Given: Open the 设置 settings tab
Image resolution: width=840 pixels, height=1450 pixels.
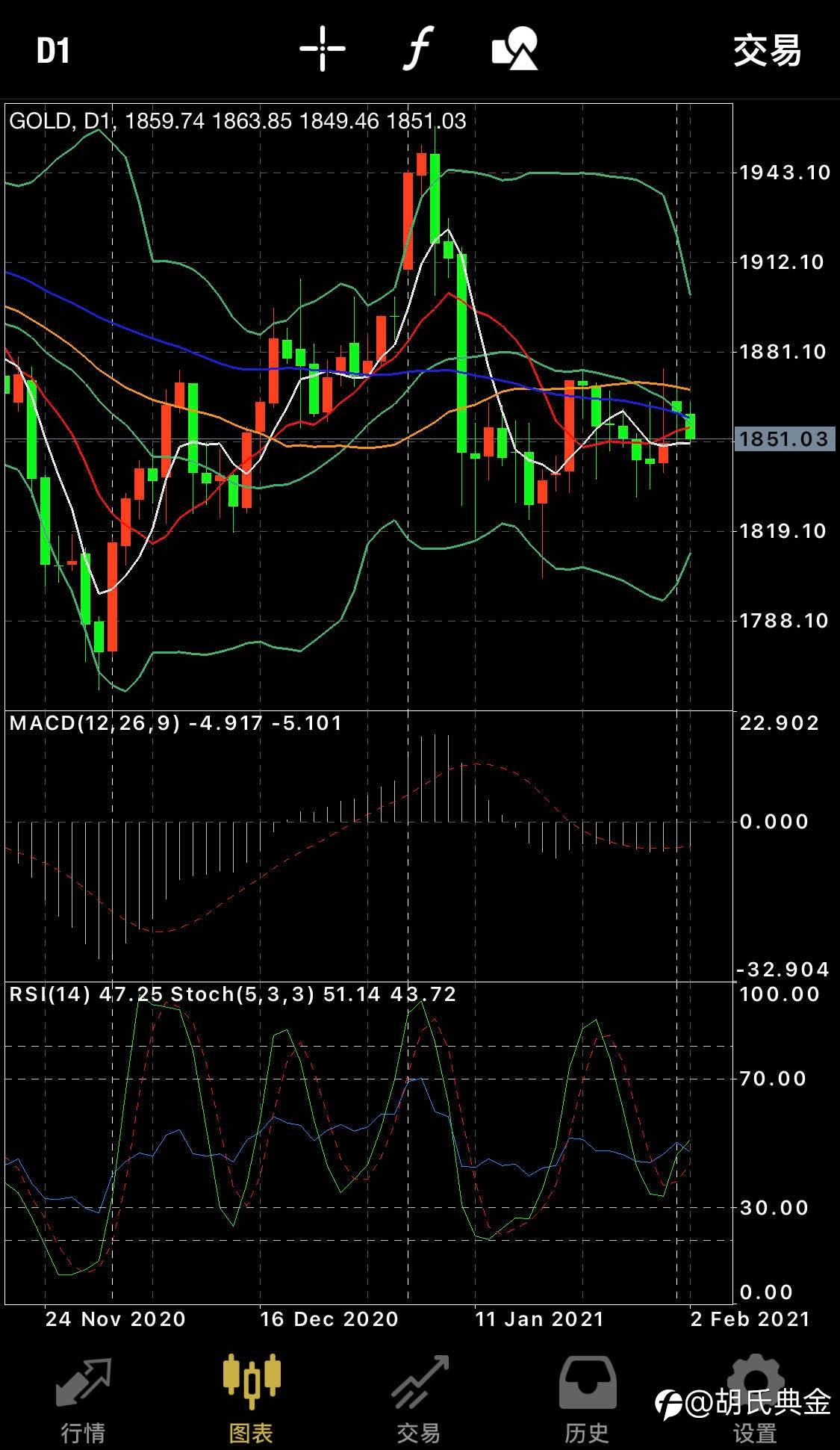Looking at the screenshot, I should (x=755, y=1400).
